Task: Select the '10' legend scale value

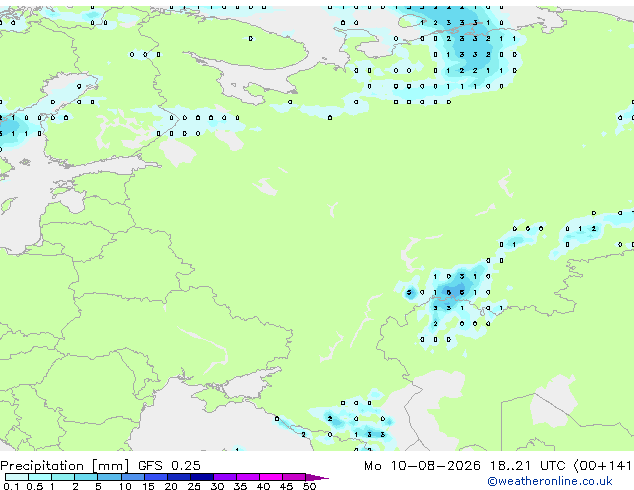Action: (125, 486)
